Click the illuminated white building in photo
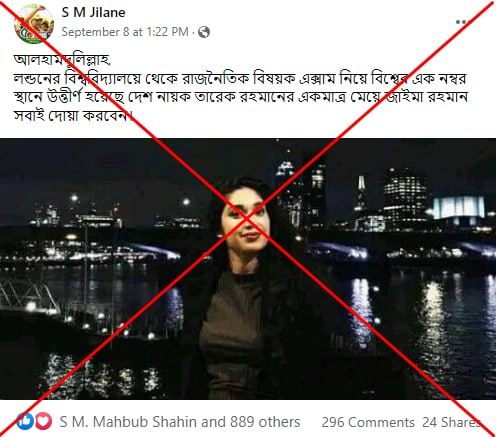Screen dimensions: 496x437 click(x=459, y=207)
